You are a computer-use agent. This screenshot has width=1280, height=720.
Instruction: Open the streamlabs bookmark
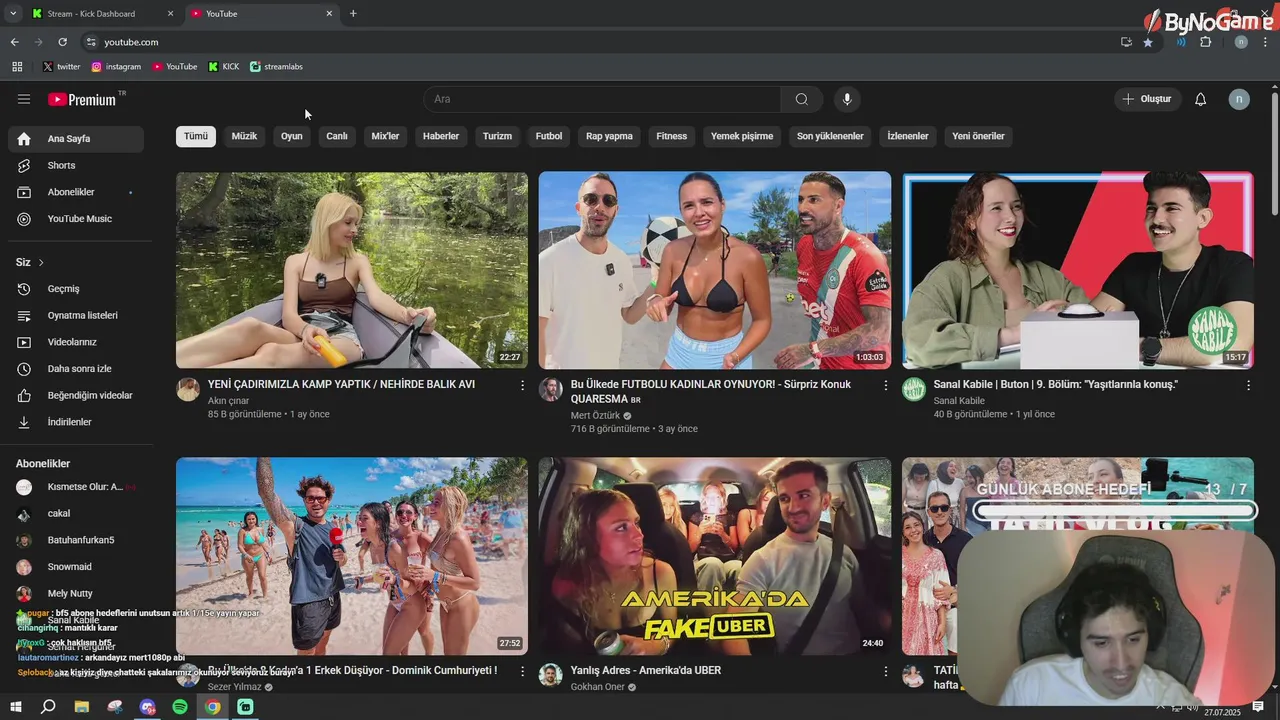(x=276, y=67)
